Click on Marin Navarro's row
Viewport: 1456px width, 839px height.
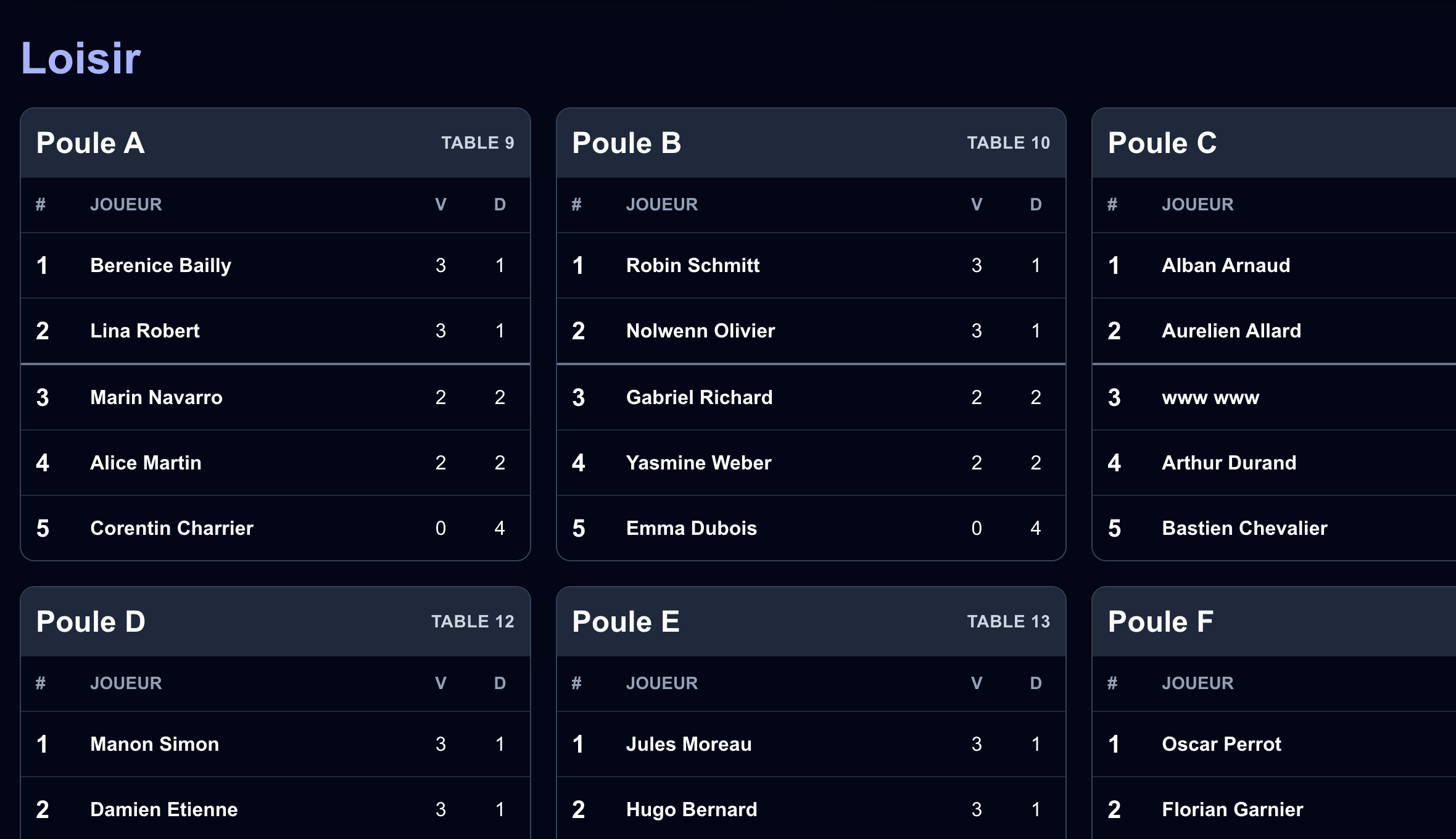click(275, 397)
